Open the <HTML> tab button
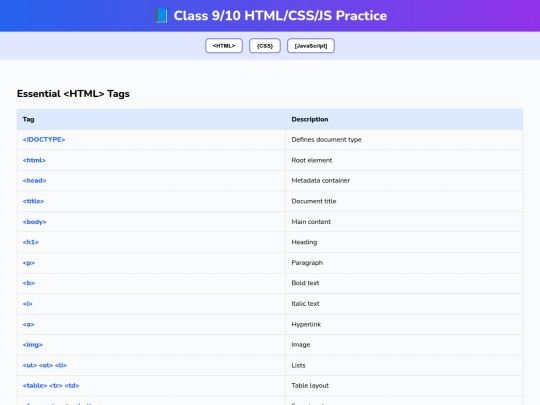The image size is (540, 405). pyautogui.click(x=224, y=46)
